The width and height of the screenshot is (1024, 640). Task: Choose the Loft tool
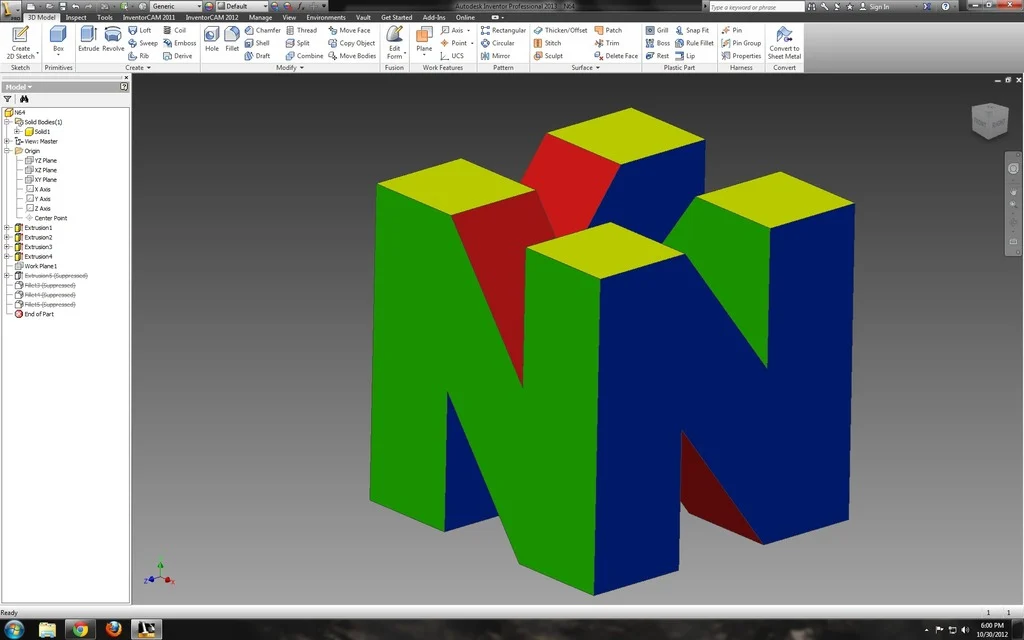[x=140, y=30]
